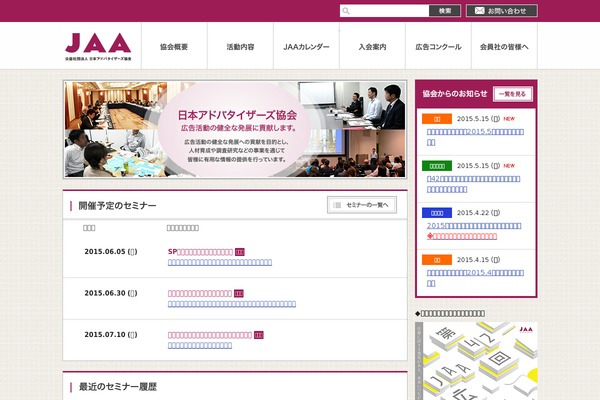Click the orange category tag dated 2015.4.15

(x=437, y=260)
